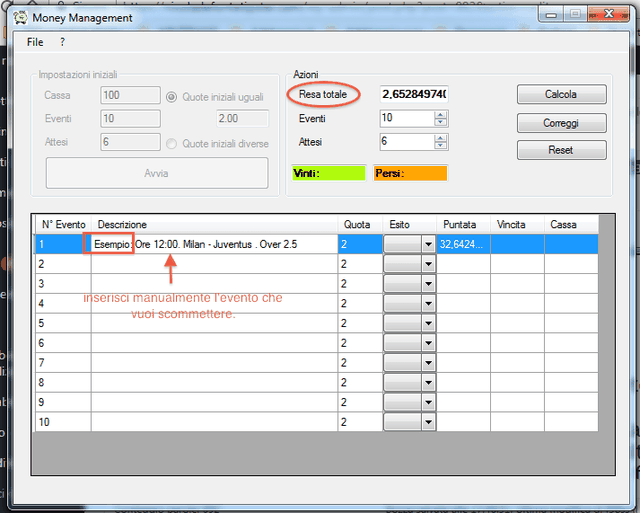Click the Quota cell of event 7
Screen dimensions: 640x513
tap(360, 362)
